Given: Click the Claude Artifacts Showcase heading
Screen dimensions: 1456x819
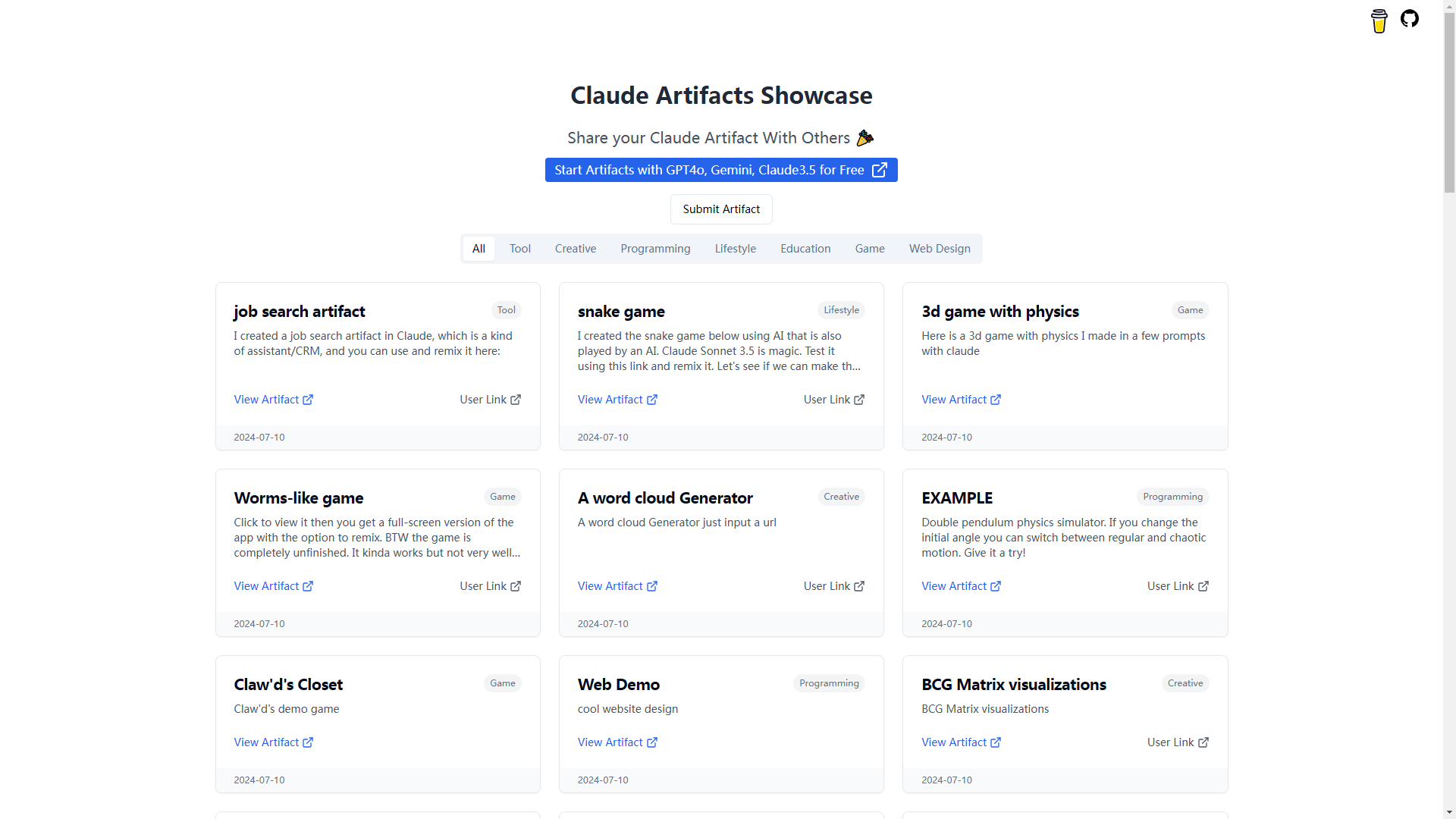Looking at the screenshot, I should click(x=721, y=96).
